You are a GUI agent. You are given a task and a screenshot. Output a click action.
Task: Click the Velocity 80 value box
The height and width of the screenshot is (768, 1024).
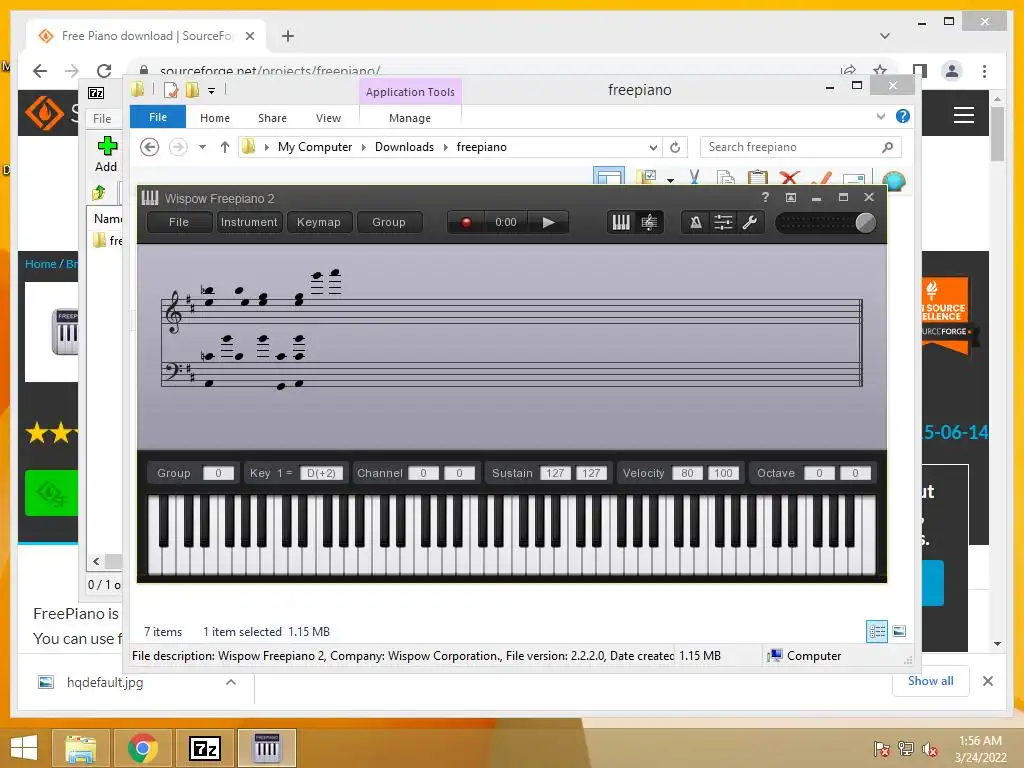click(687, 473)
